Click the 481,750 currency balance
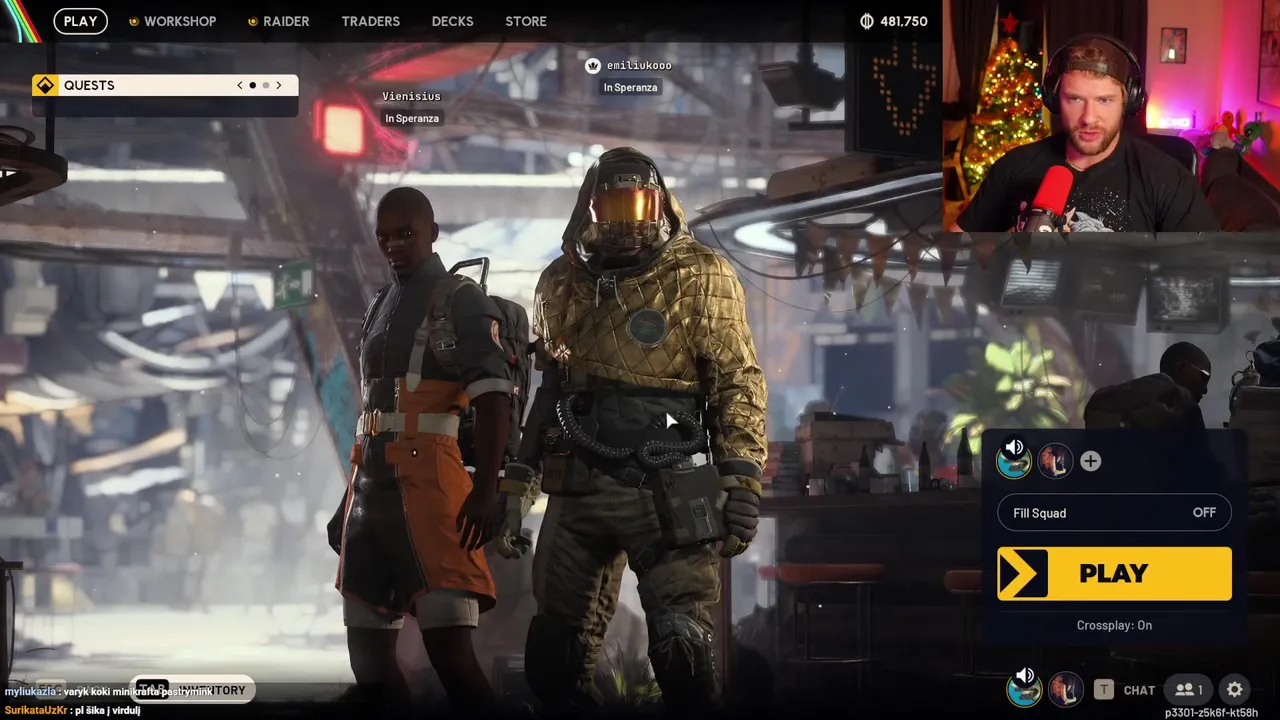1280x720 pixels. coord(904,21)
